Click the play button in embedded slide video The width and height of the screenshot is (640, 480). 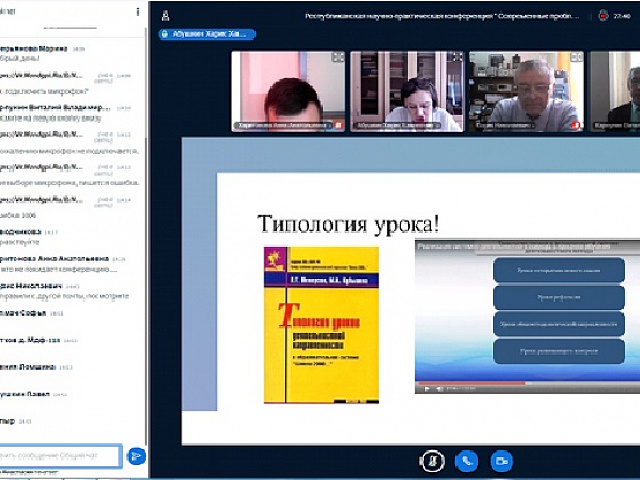427,388
